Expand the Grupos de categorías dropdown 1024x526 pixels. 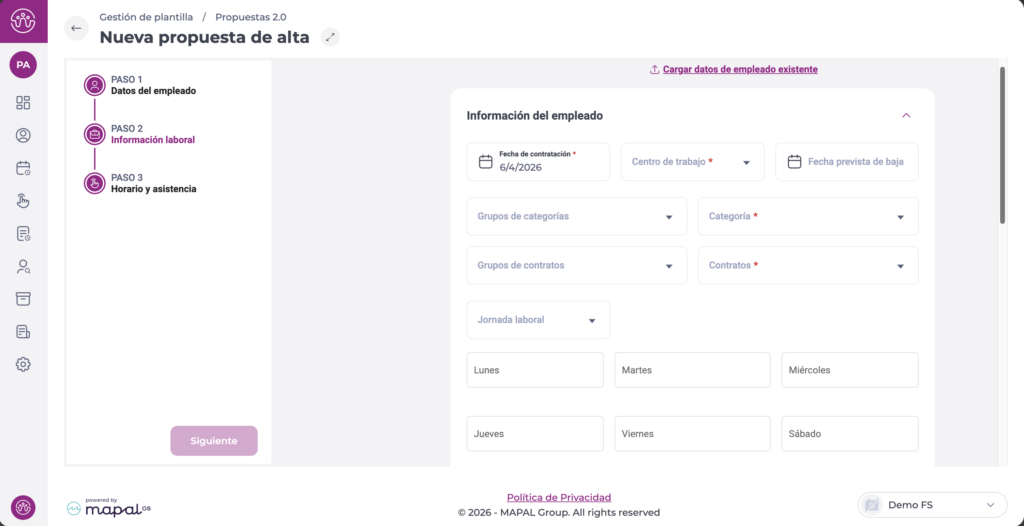coord(576,216)
